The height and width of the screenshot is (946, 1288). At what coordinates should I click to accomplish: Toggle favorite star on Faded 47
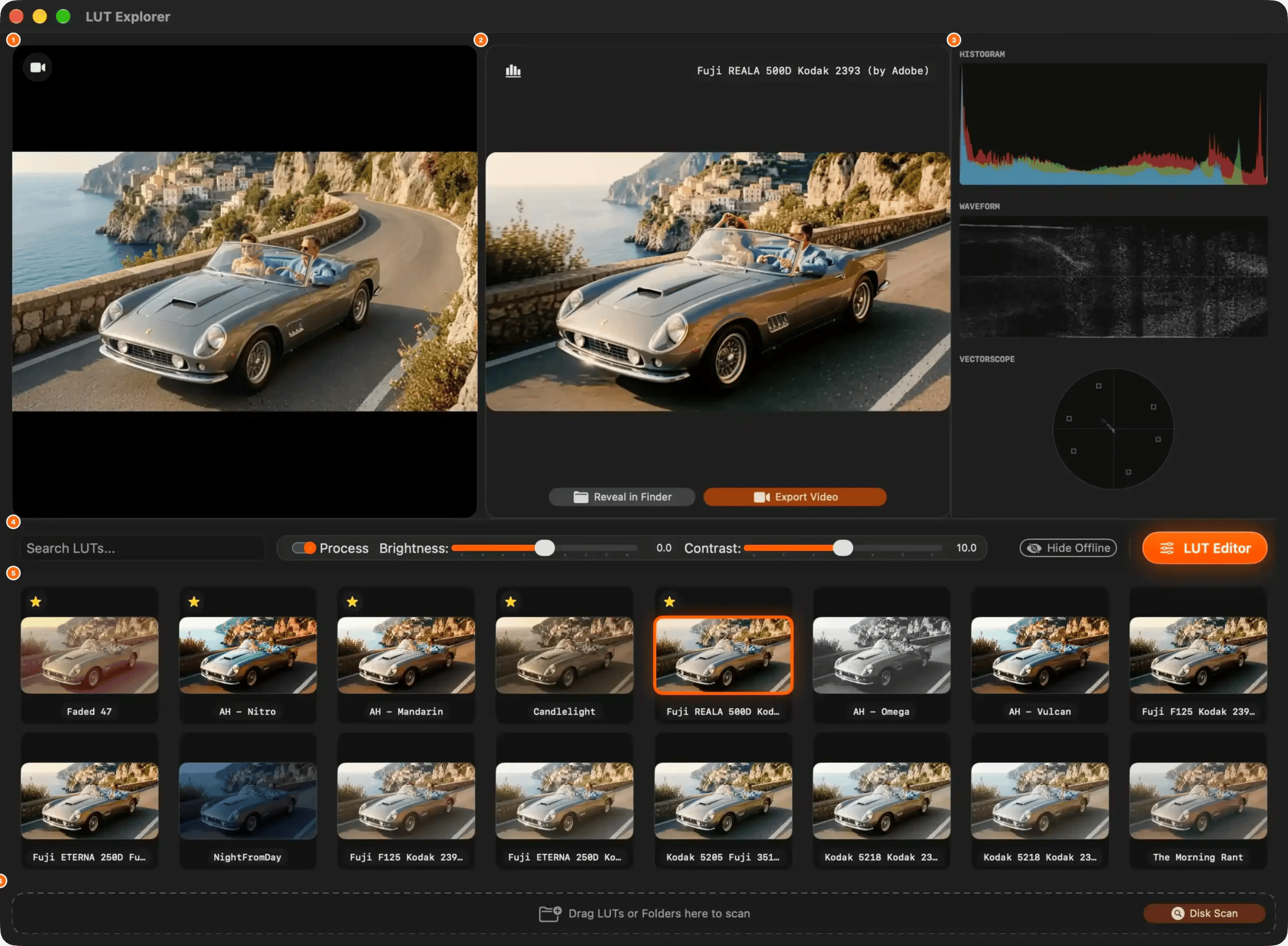(x=36, y=601)
